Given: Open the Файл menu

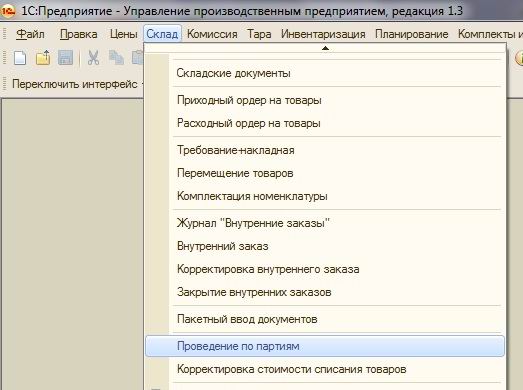Looking at the screenshot, I should point(30,34).
